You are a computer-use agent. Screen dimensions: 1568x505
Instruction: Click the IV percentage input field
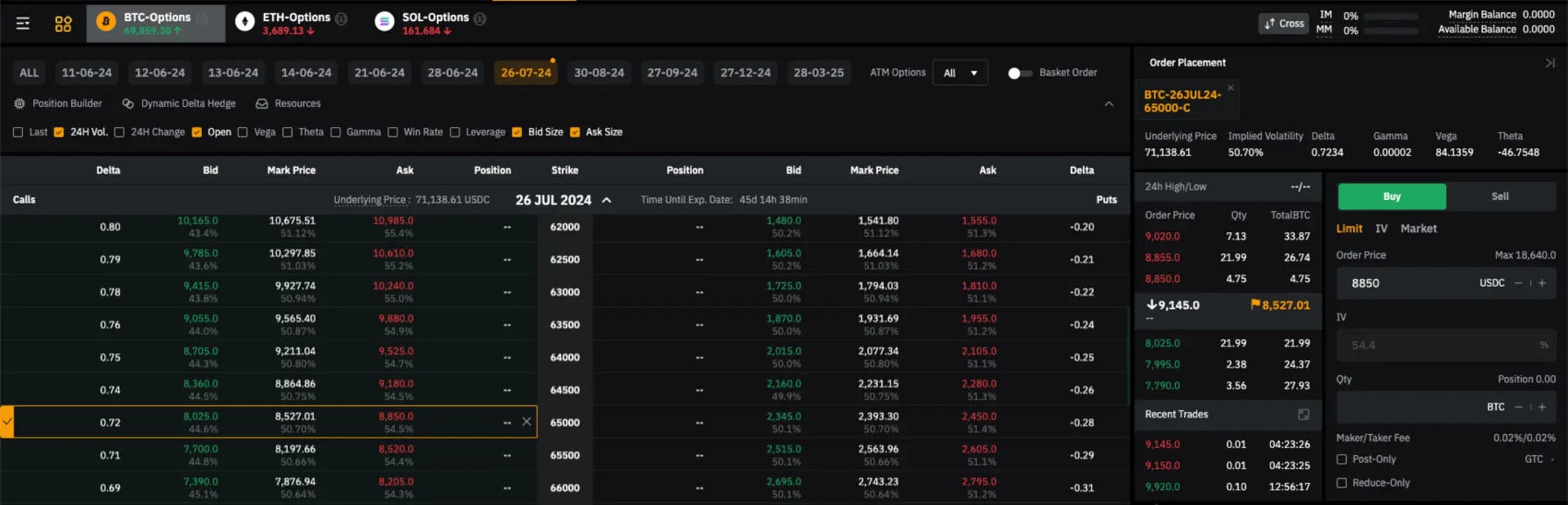tap(1446, 345)
